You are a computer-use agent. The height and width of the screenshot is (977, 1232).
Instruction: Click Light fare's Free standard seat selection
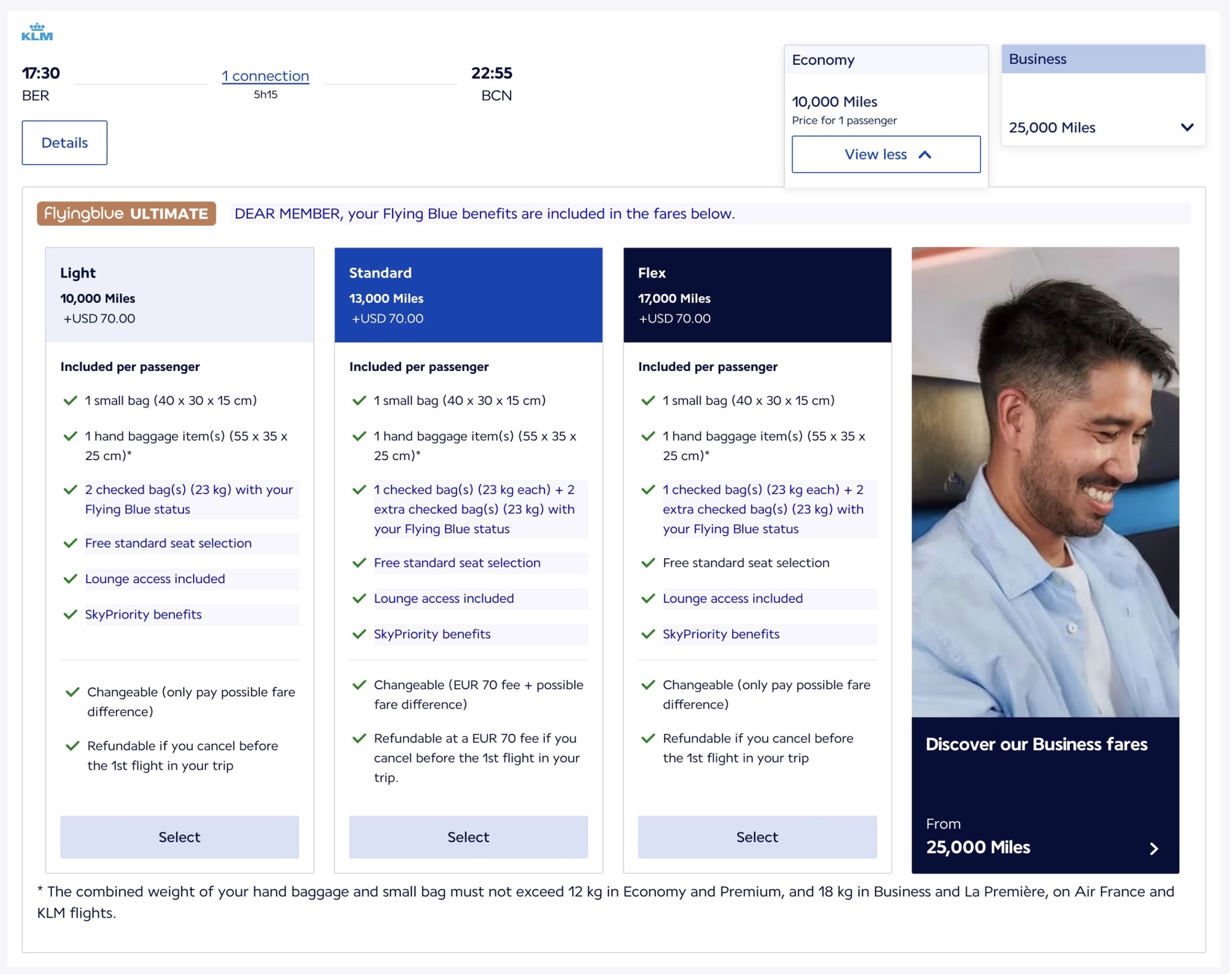pyautogui.click(x=169, y=544)
